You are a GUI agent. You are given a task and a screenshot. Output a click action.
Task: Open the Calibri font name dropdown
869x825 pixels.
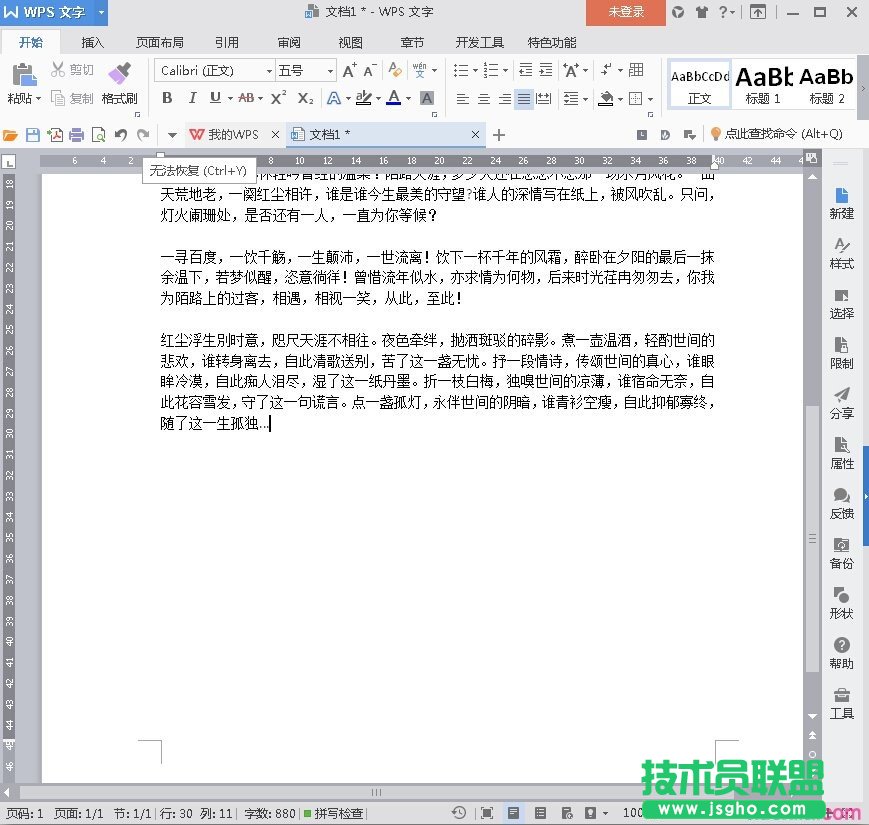click(x=269, y=71)
